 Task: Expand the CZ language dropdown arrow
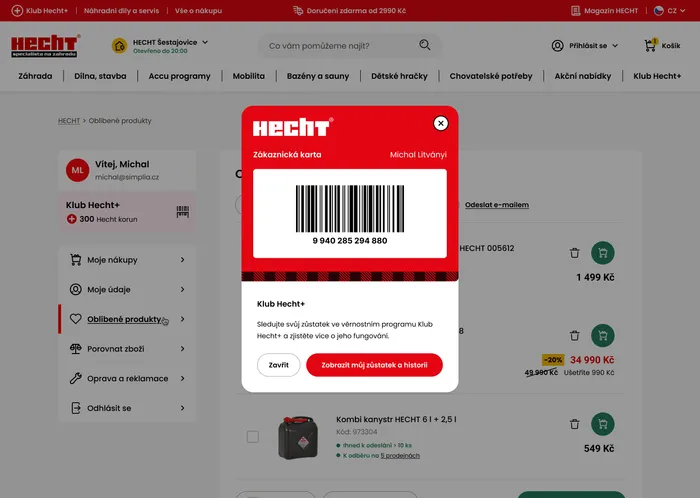pos(683,11)
